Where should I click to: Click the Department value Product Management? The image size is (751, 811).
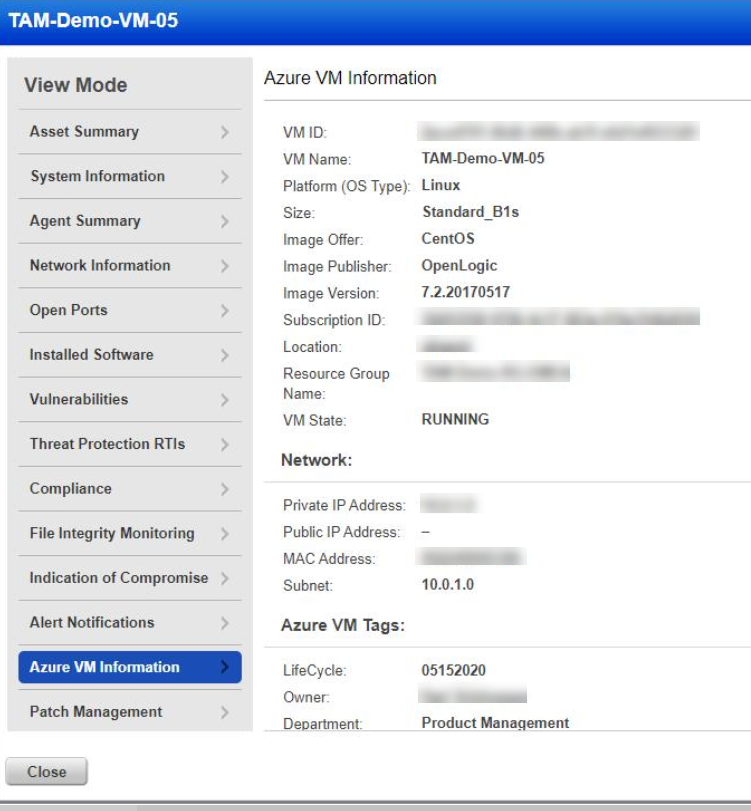point(495,723)
